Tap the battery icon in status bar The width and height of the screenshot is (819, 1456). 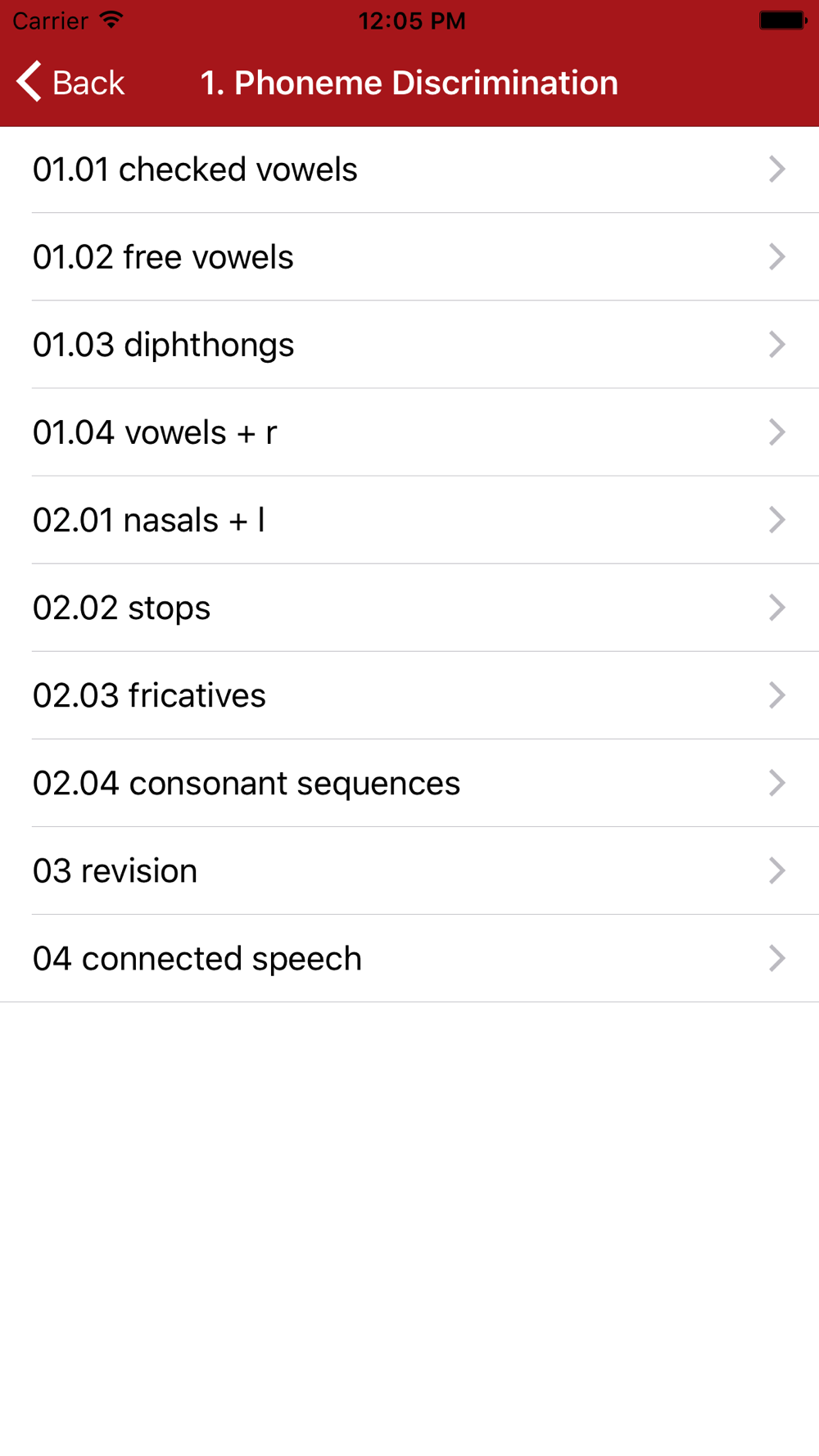pos(782,20)
